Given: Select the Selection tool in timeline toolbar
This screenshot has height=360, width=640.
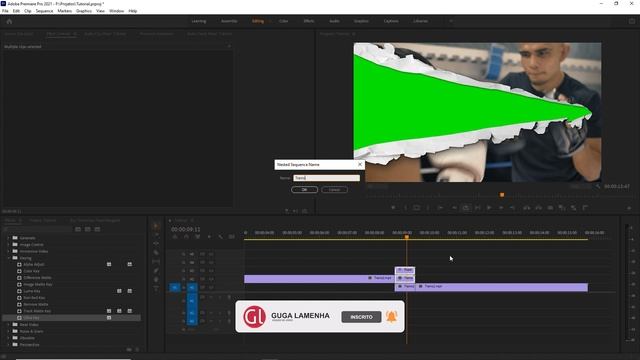Looking at the screenshot, I should 156,226.
